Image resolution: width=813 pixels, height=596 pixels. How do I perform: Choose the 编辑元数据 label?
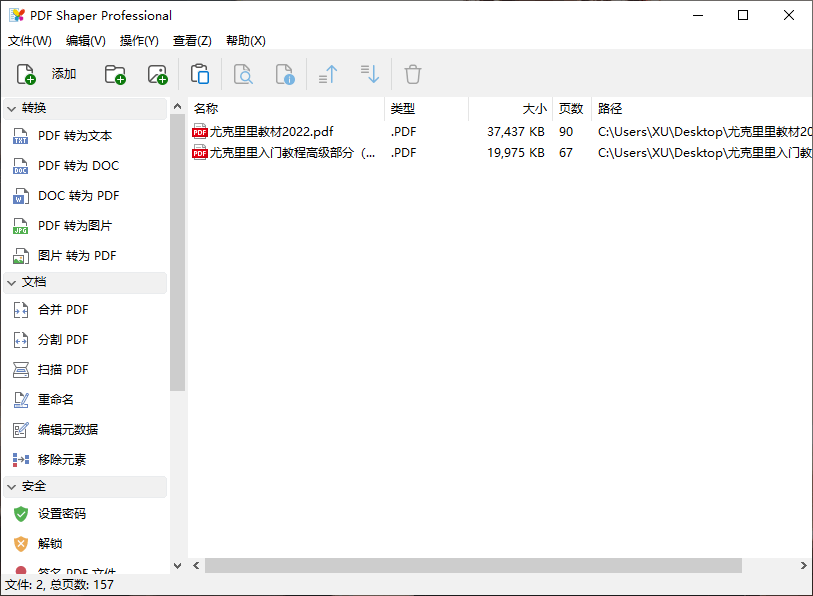coord(68,430)
